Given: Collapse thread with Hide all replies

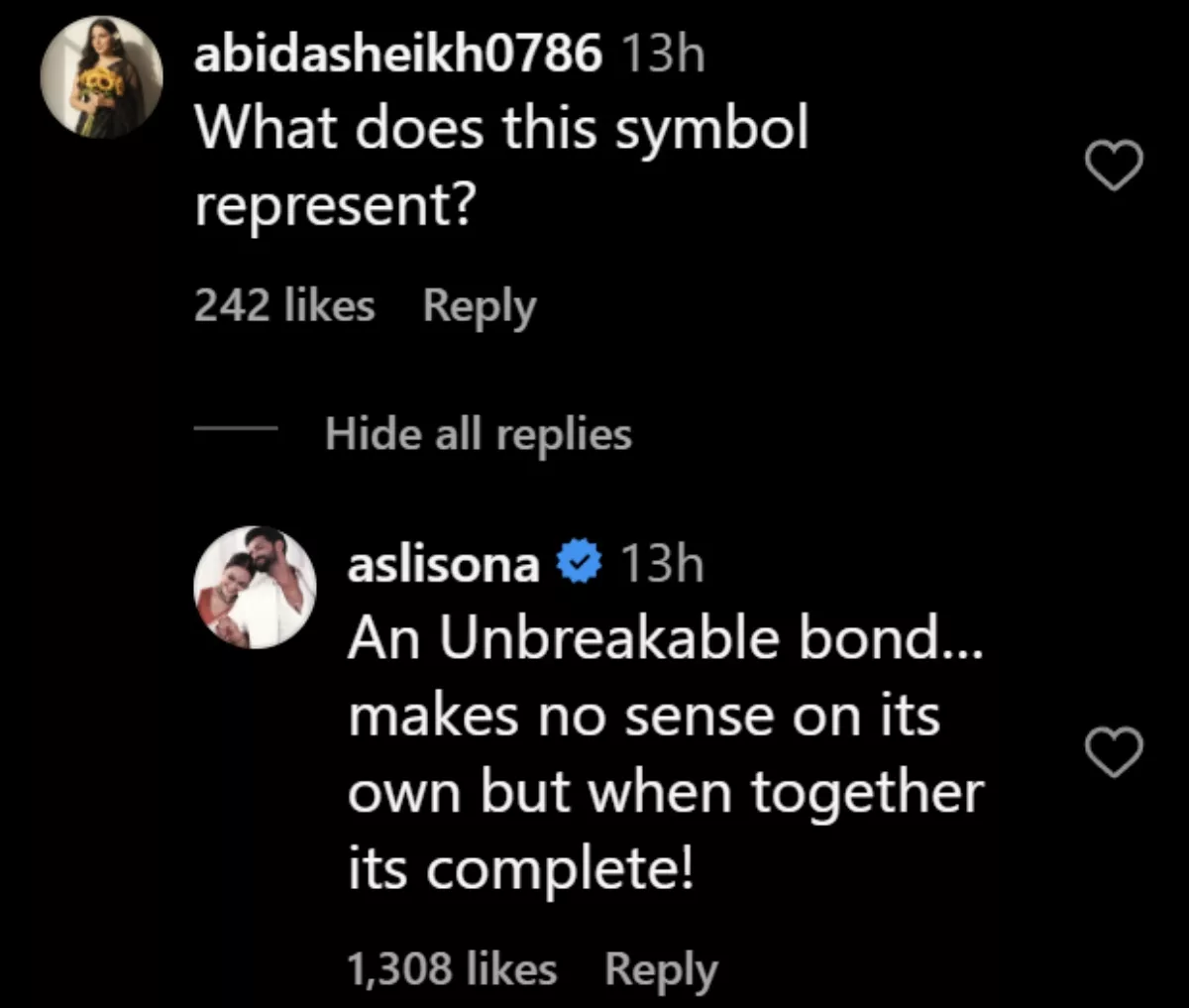Looking at the screenshot, I should click(x=478, y=433).
